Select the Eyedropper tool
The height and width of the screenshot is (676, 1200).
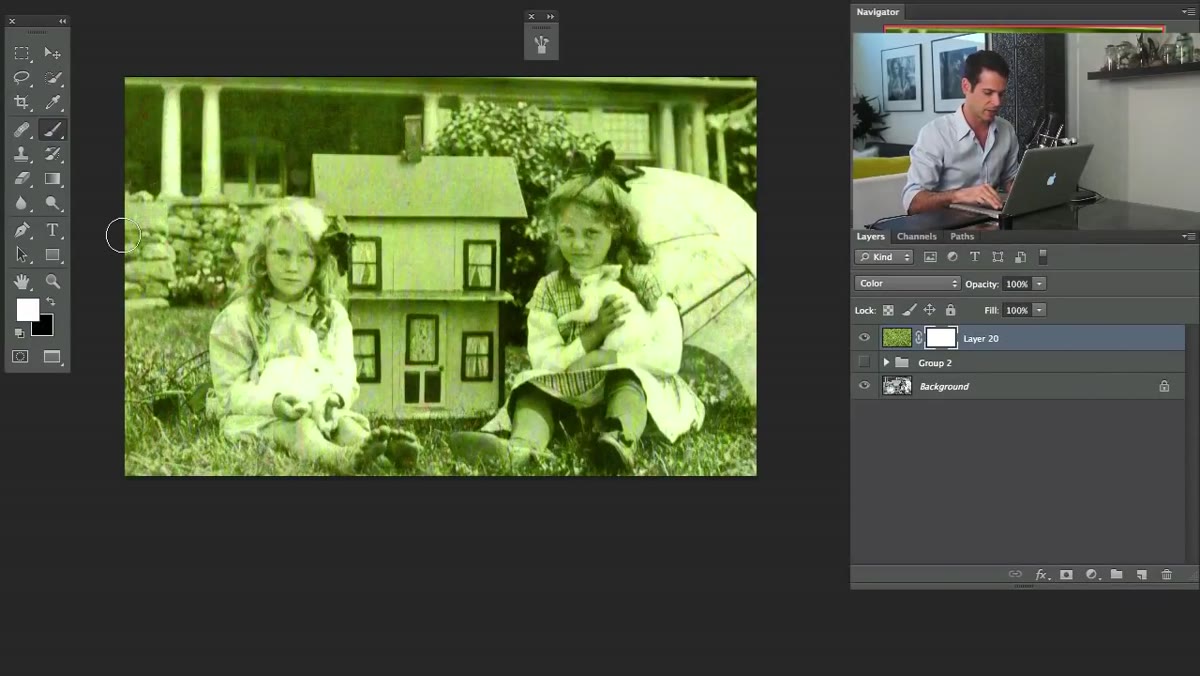tap(53, 103)
